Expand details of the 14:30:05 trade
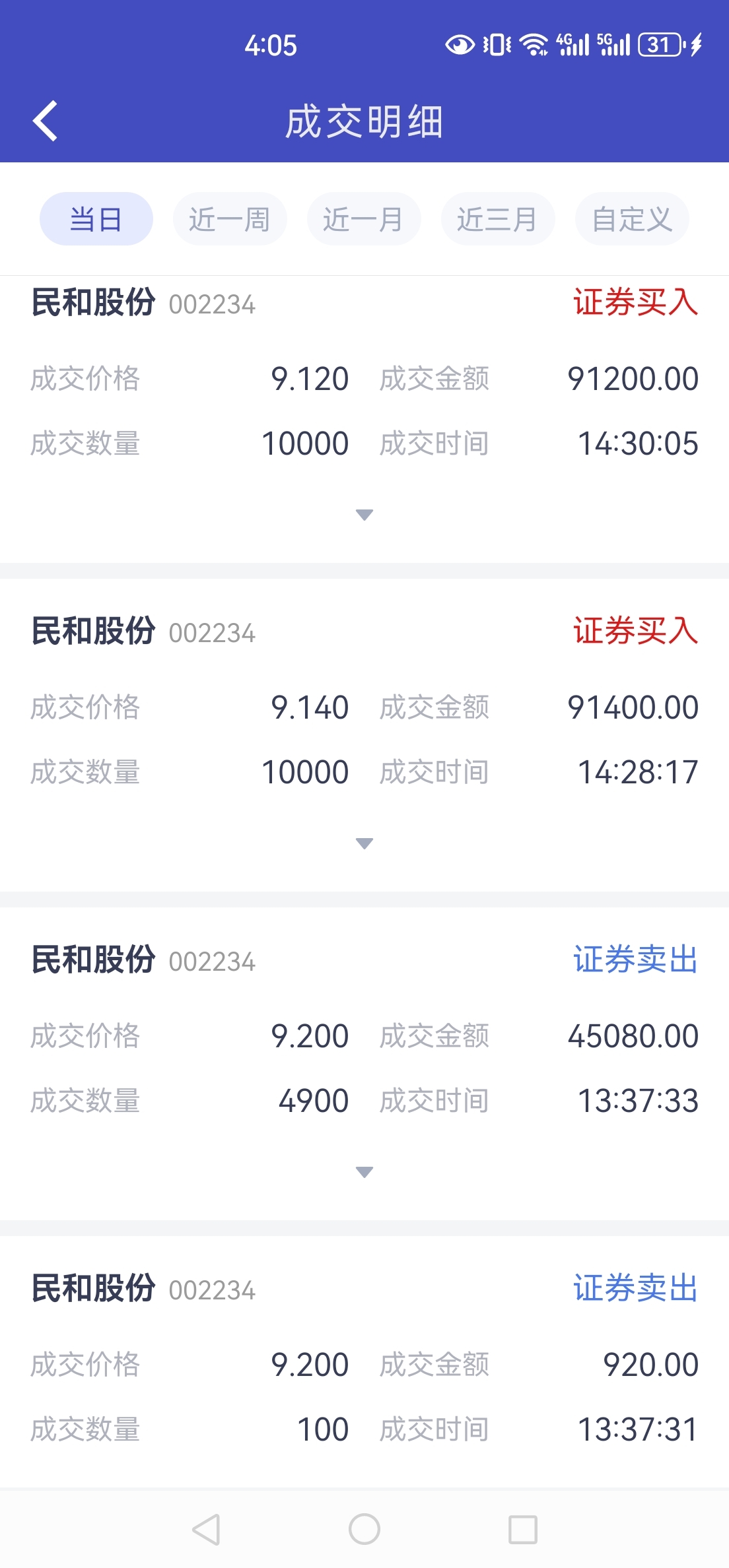 [364, 515]
